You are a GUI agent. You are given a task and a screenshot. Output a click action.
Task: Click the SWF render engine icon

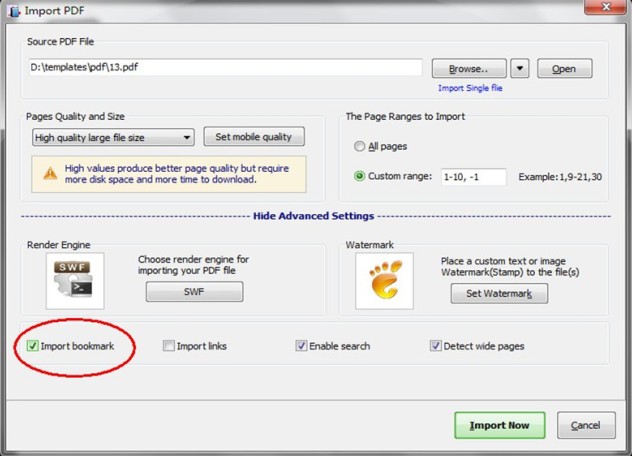click(x=75, y=281)
